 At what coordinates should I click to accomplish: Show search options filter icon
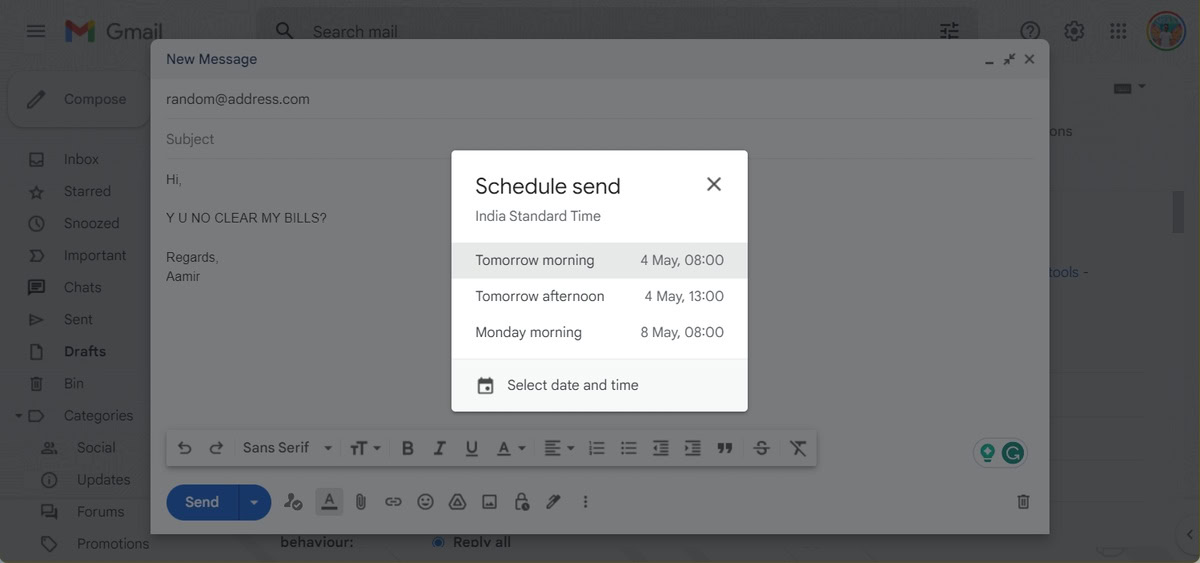[949, 31]
